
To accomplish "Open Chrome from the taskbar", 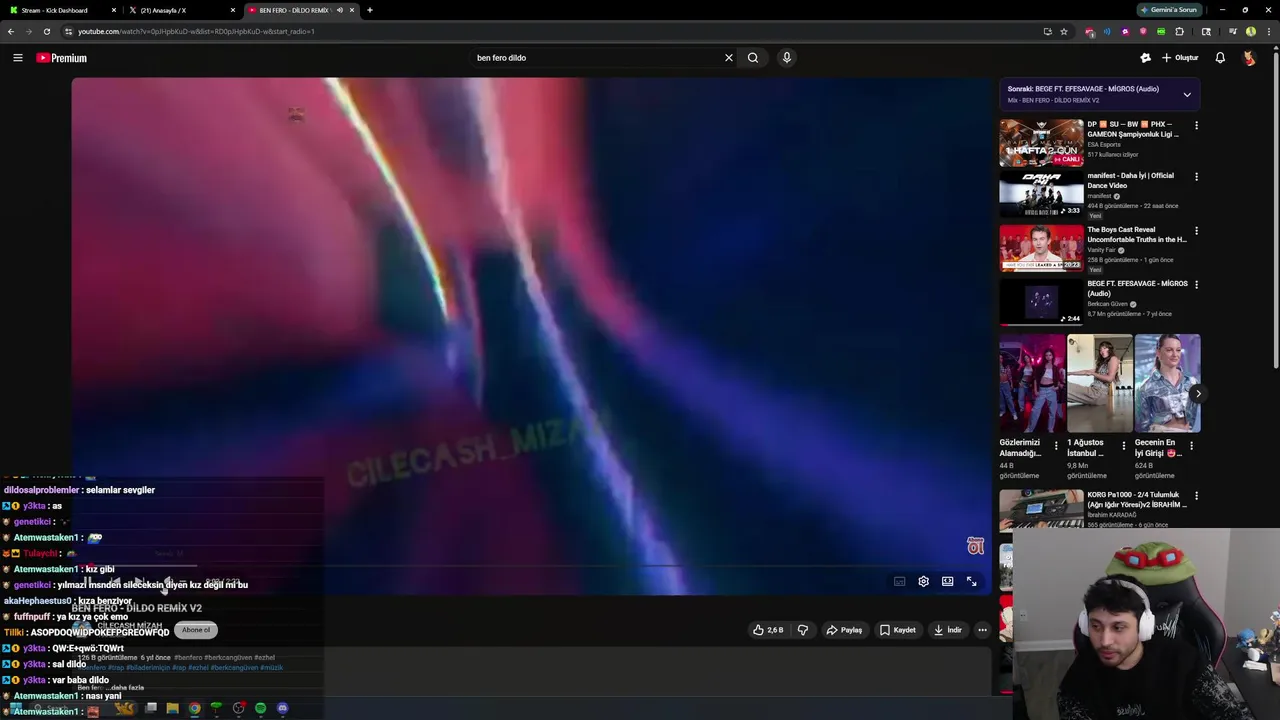I will pyautogui.click(x=194, y=708).
